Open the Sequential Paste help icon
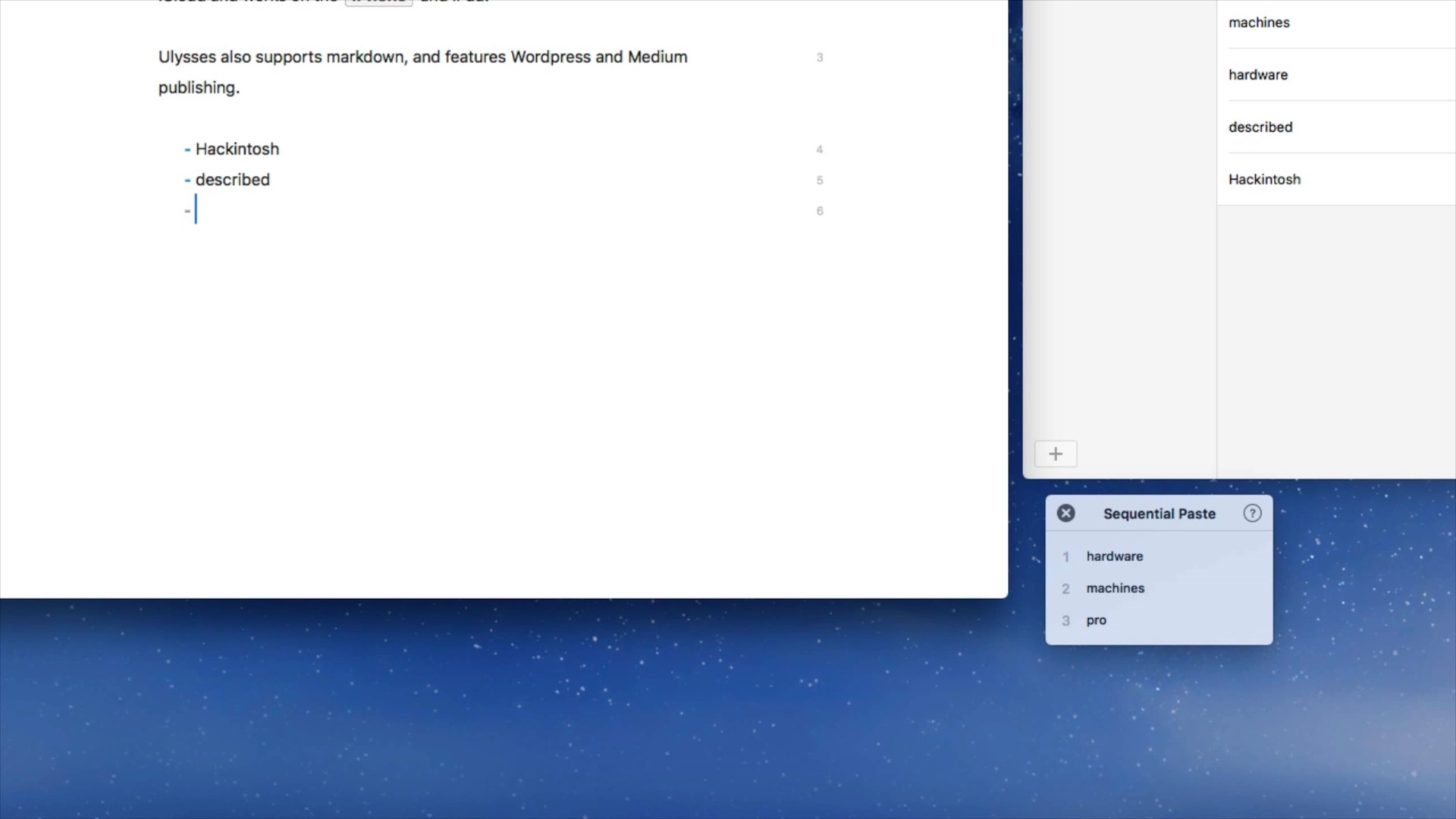Screen dimensions: 1456x819 tap(1252, 513)
